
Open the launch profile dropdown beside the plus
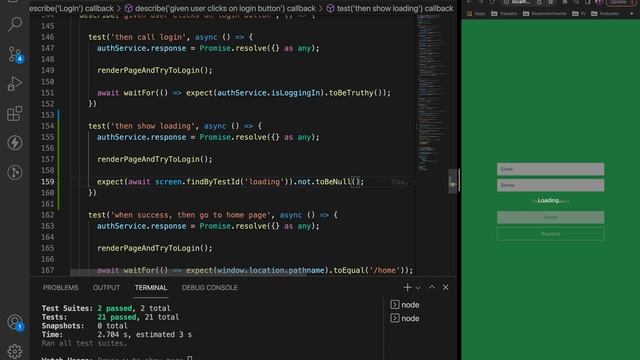(x=418, y=288)
